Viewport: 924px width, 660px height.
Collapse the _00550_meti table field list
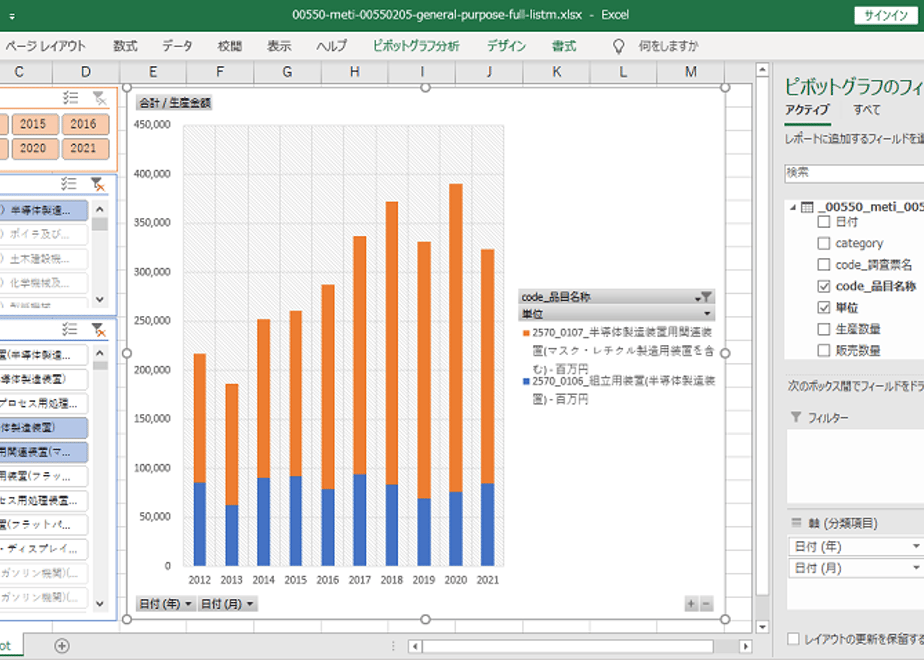pos(793,207)
